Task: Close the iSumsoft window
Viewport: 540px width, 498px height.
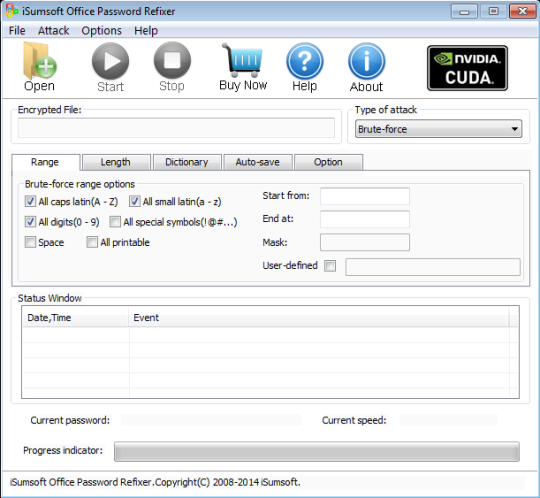Action: 522,11
